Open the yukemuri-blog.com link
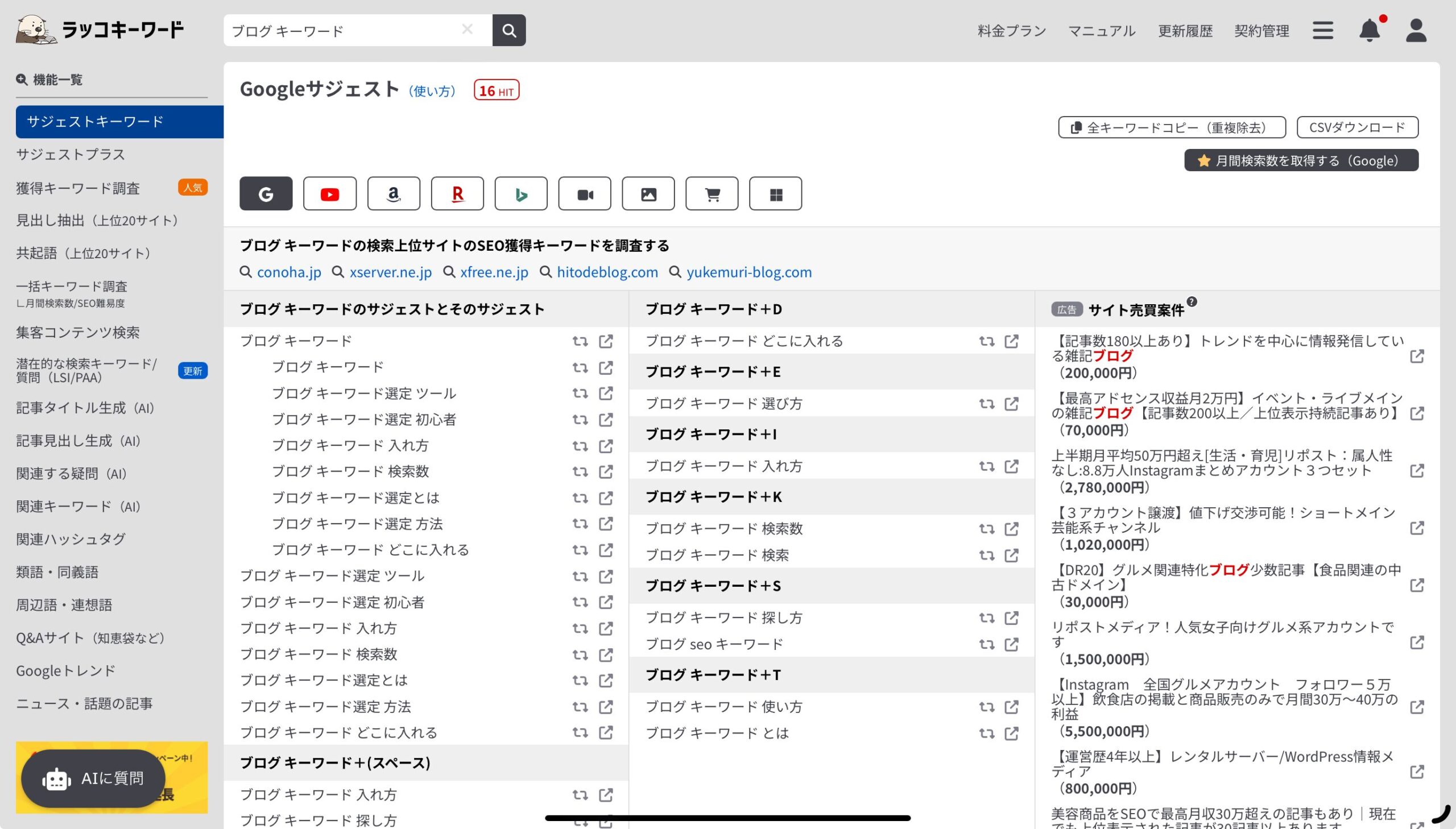1456x829 pixels. coord(750,272)
